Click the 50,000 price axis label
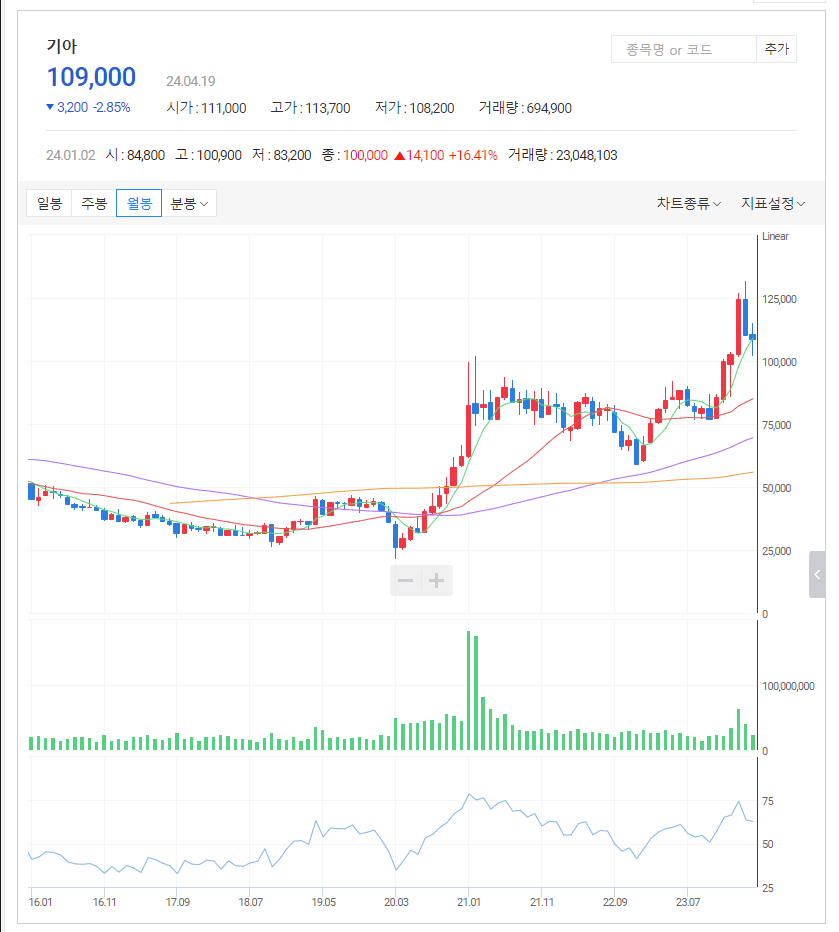 point(777,488)
